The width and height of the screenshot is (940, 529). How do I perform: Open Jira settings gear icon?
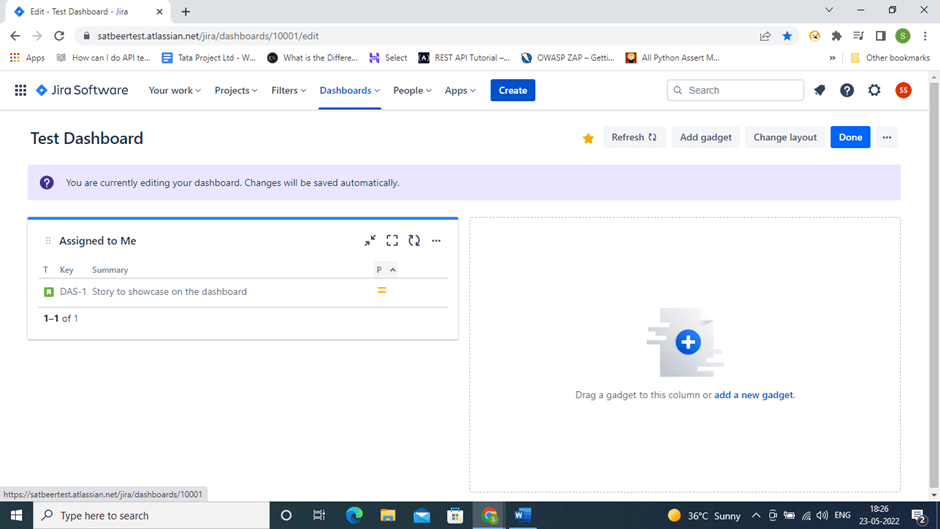[x=875, y=90]
